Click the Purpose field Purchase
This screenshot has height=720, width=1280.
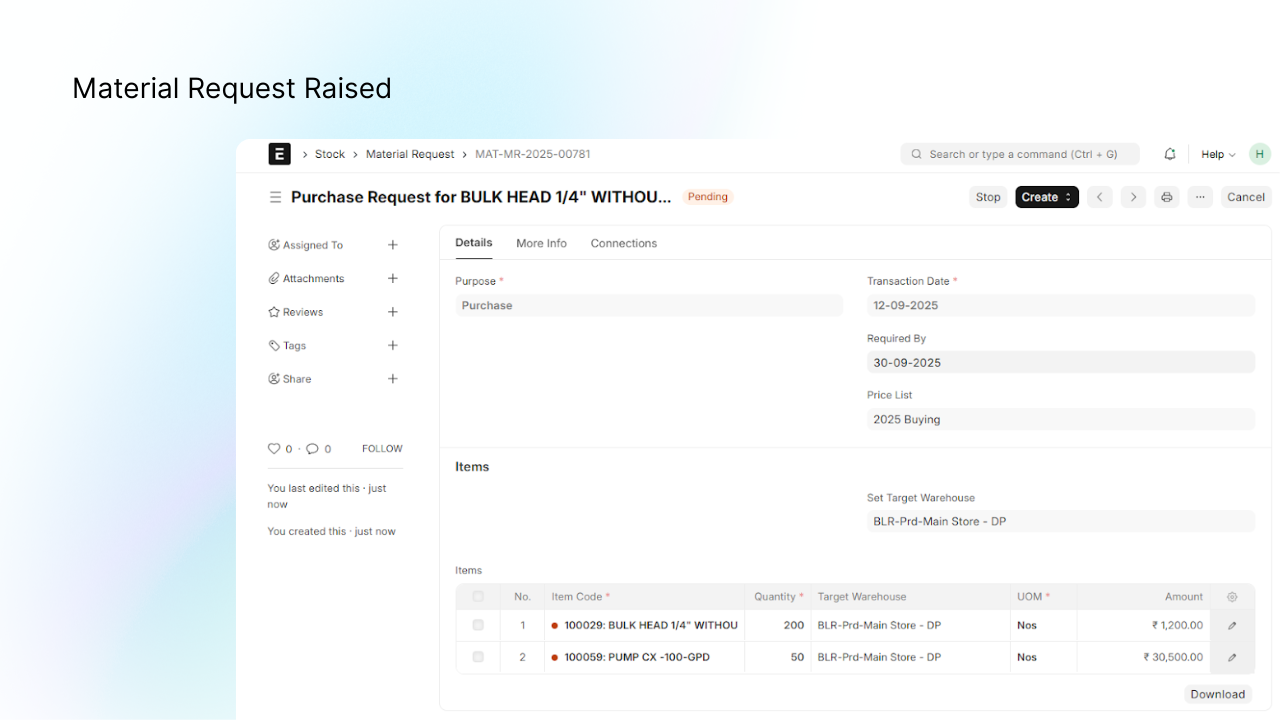click(x=649, y=306)
